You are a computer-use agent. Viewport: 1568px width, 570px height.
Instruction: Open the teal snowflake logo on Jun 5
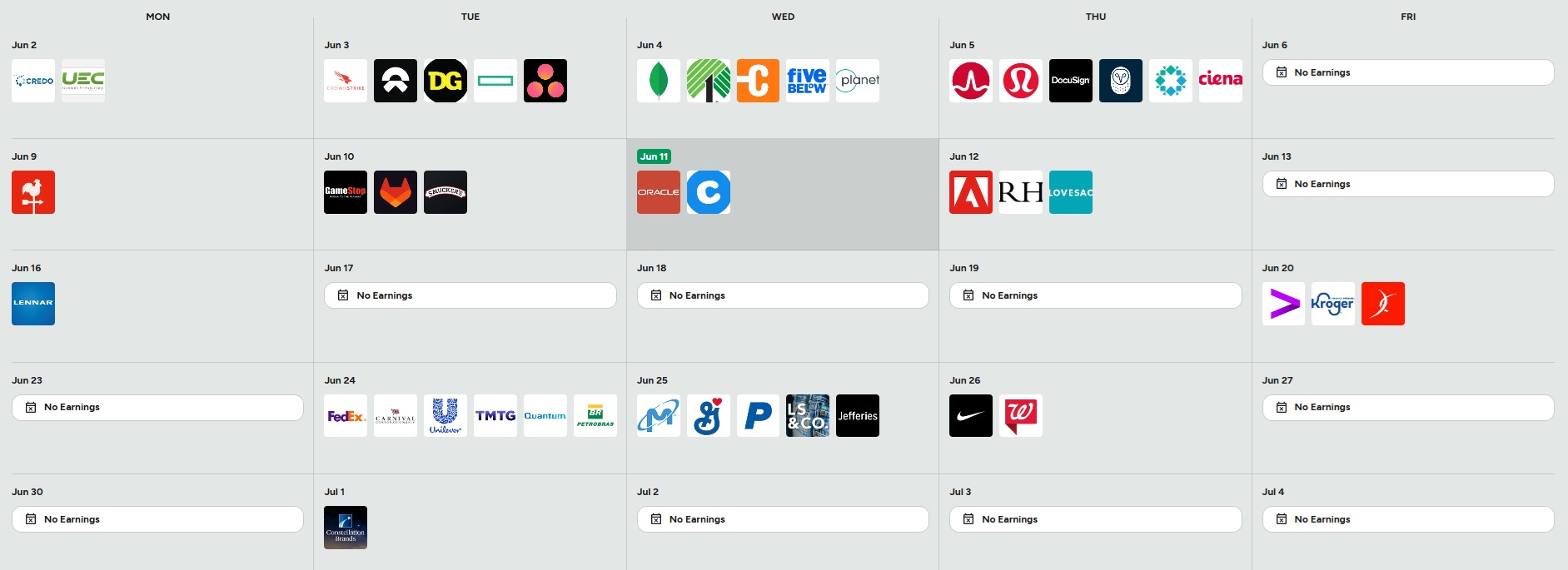point(1171,81)
